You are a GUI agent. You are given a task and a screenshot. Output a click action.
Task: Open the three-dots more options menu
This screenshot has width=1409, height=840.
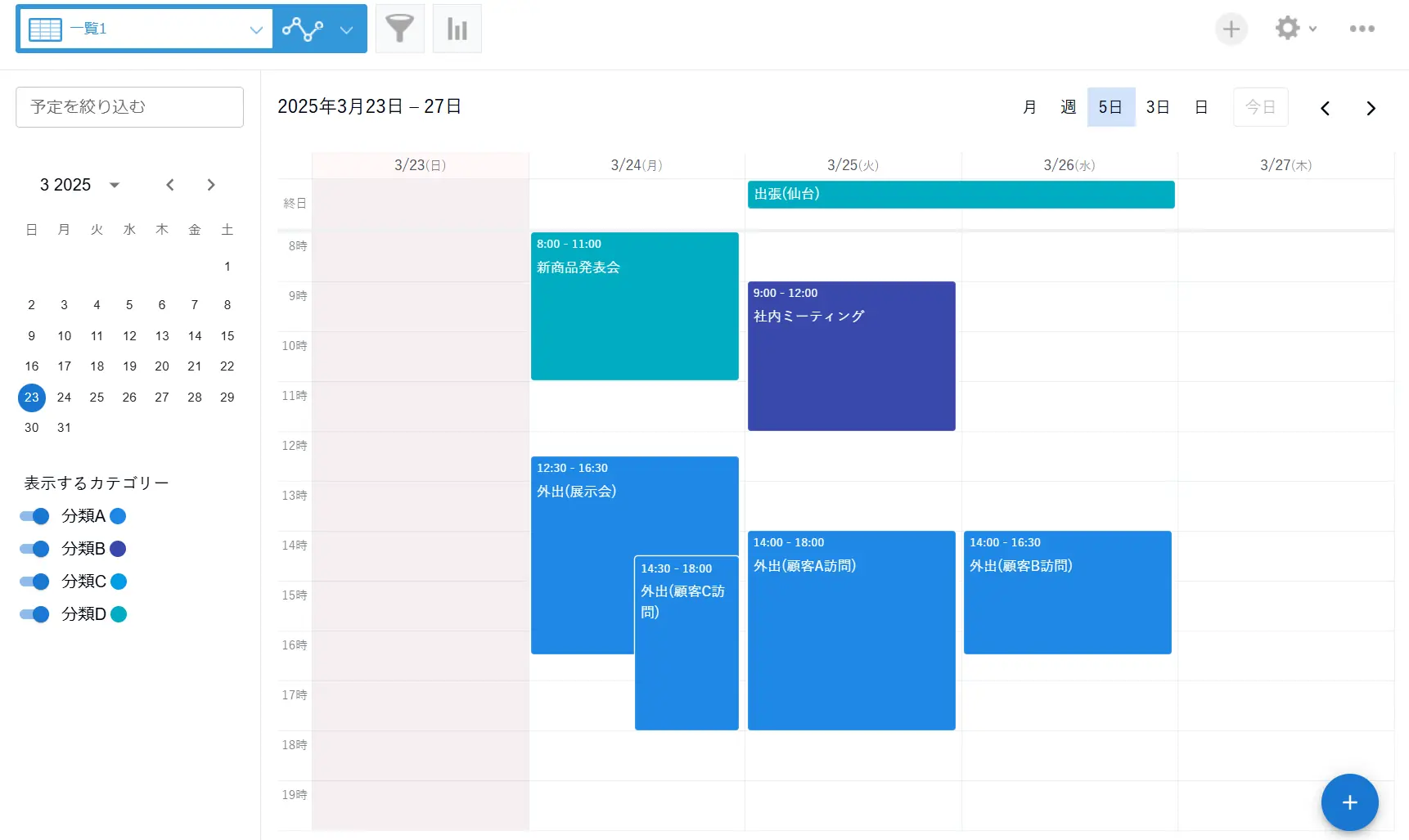[1362, 29]
